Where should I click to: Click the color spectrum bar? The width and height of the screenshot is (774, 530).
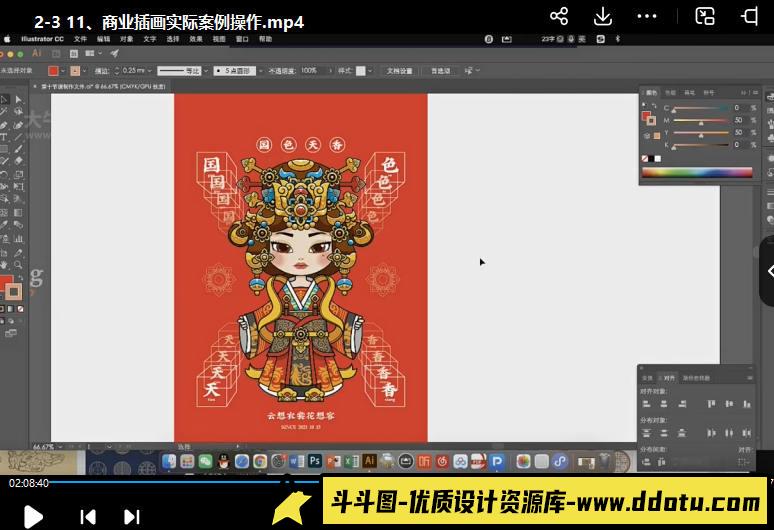(x=697, y=173)
